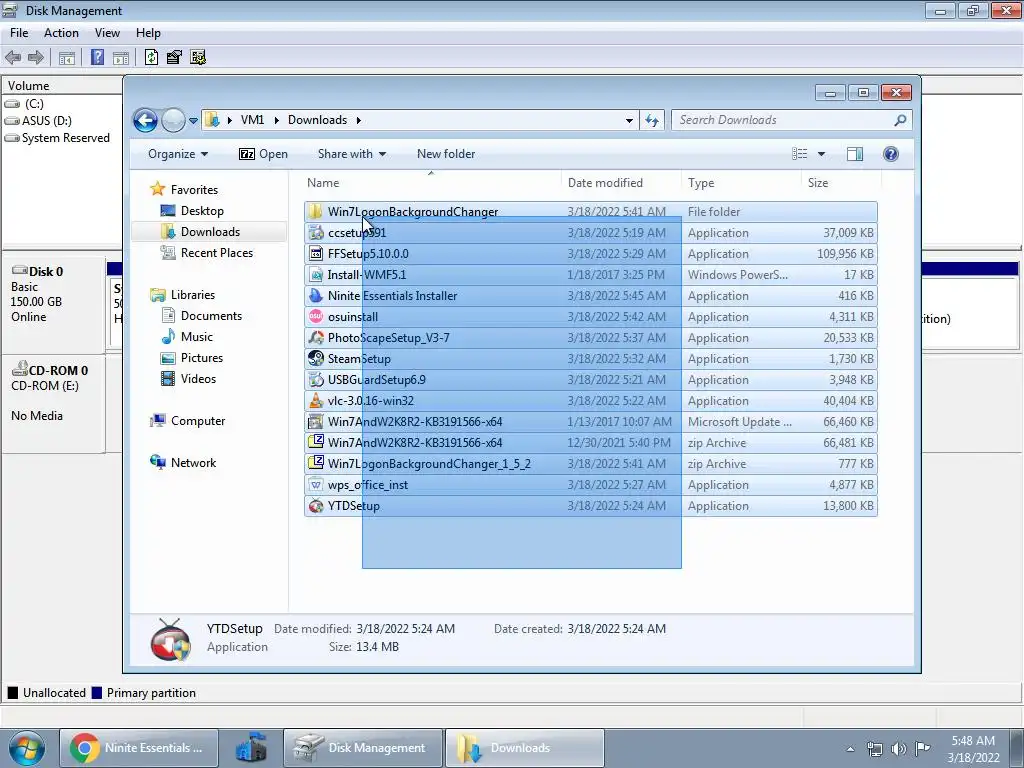Show hidden tray icons arrow
Viewport: 1024px width, 768px height.
[x=850, y=749]
